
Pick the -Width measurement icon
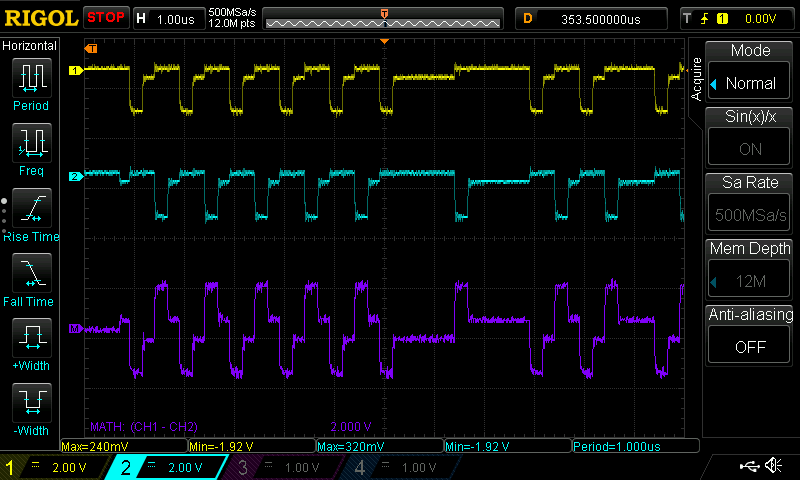click(x=31, y=403)
